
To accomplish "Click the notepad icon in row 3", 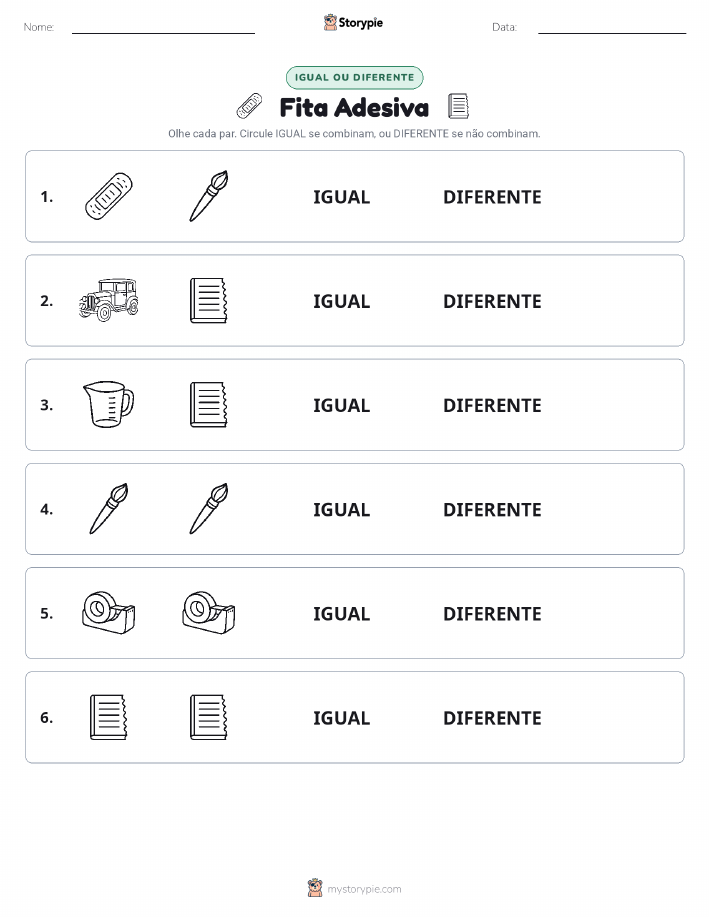I will pos(208,405).
